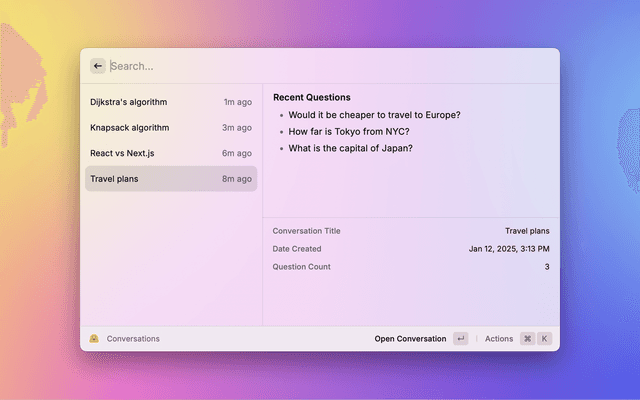640x400 pixels.
Task: Click the yellow extension icon in footer
Action: [94, 339]
